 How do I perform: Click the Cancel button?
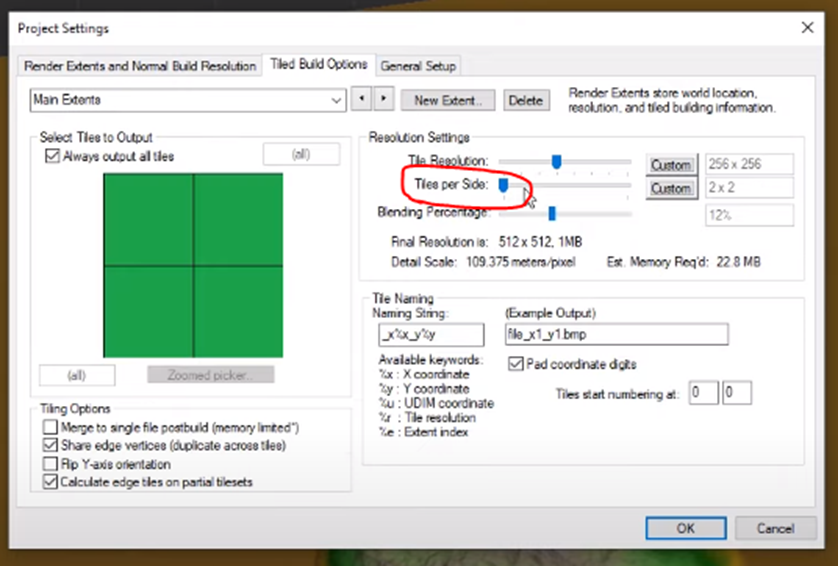point(775,528)
